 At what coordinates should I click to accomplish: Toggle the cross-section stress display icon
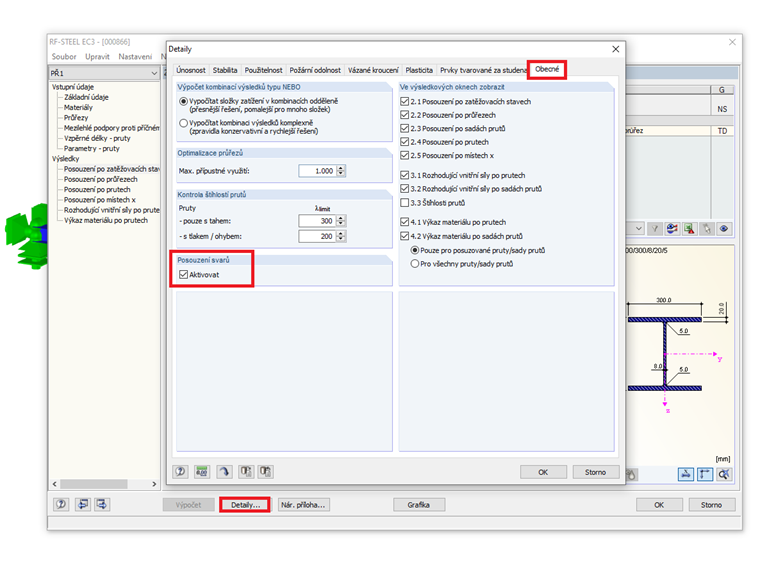coord(685,474)
